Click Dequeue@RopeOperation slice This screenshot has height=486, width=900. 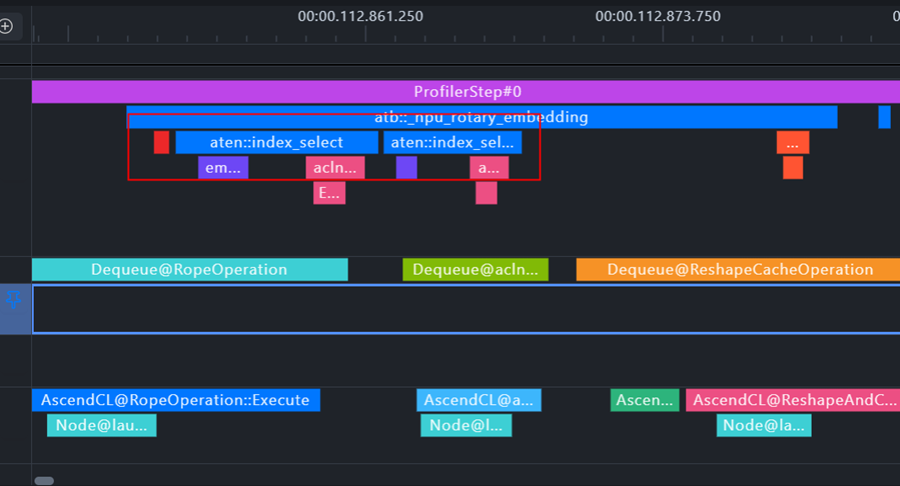click(x=190, y=270)
